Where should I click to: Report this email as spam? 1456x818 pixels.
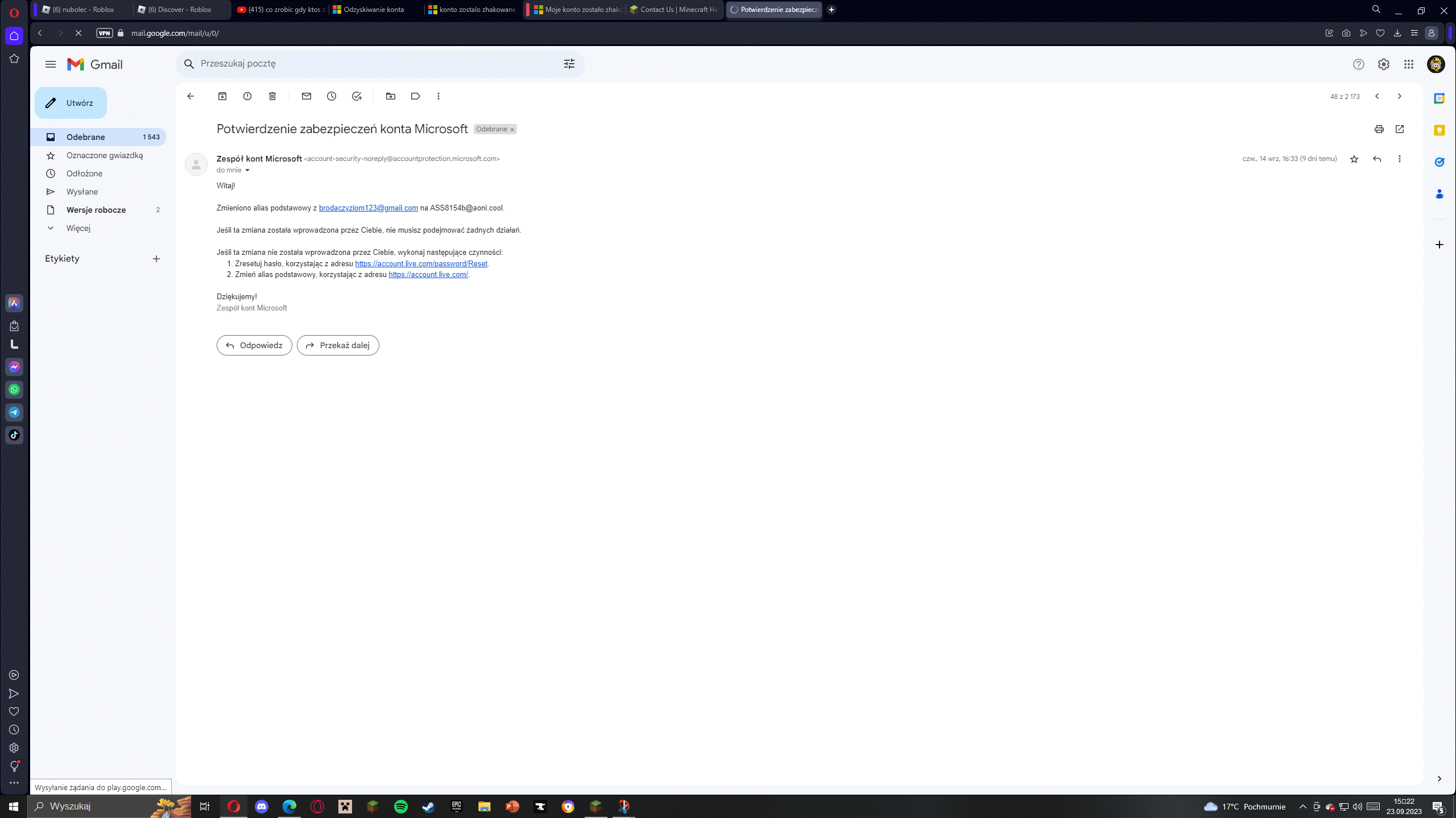pyautogui.click(x=247, y=96)
